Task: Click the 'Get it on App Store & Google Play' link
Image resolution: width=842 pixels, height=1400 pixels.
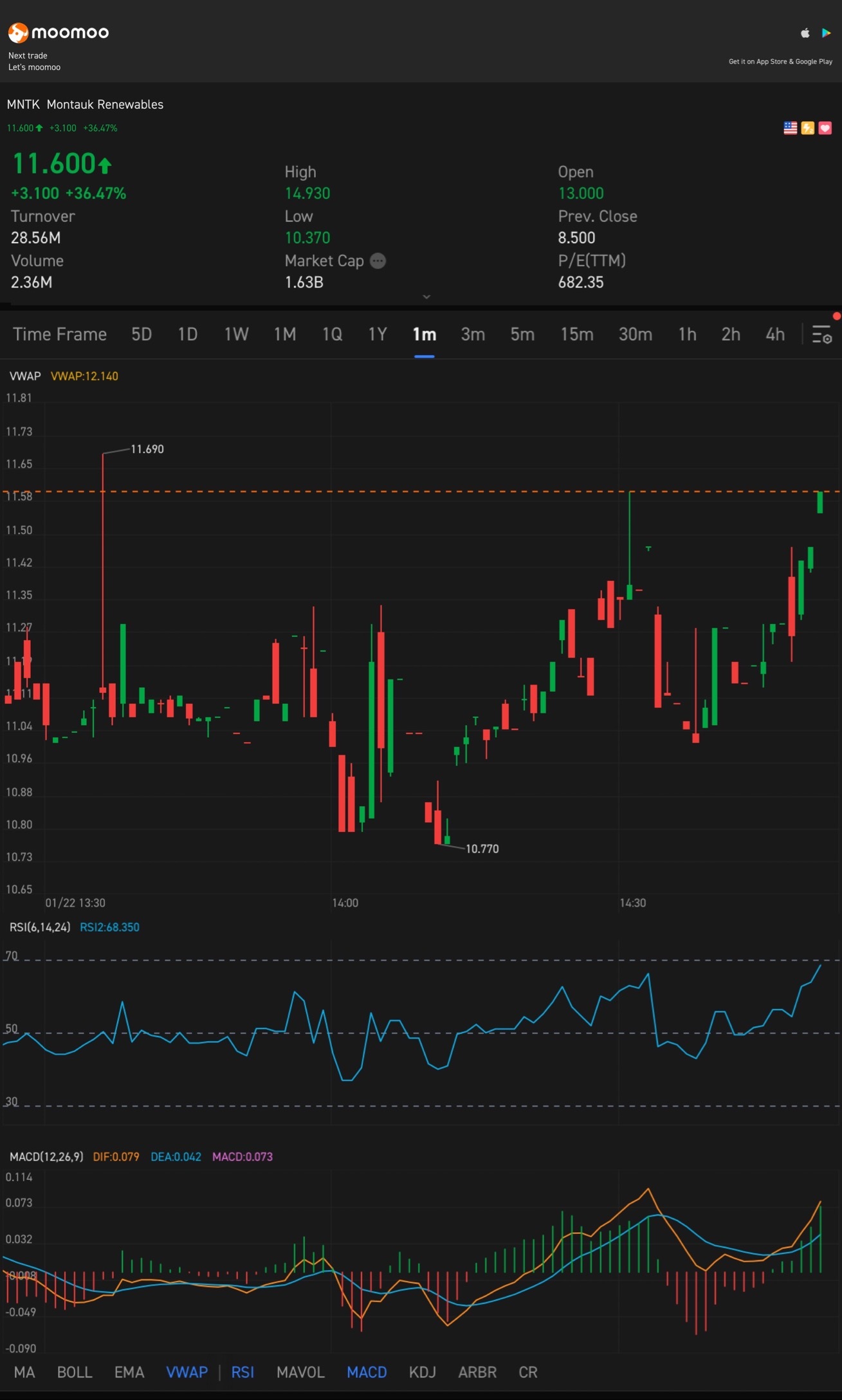Action: (x=780, y=62)
